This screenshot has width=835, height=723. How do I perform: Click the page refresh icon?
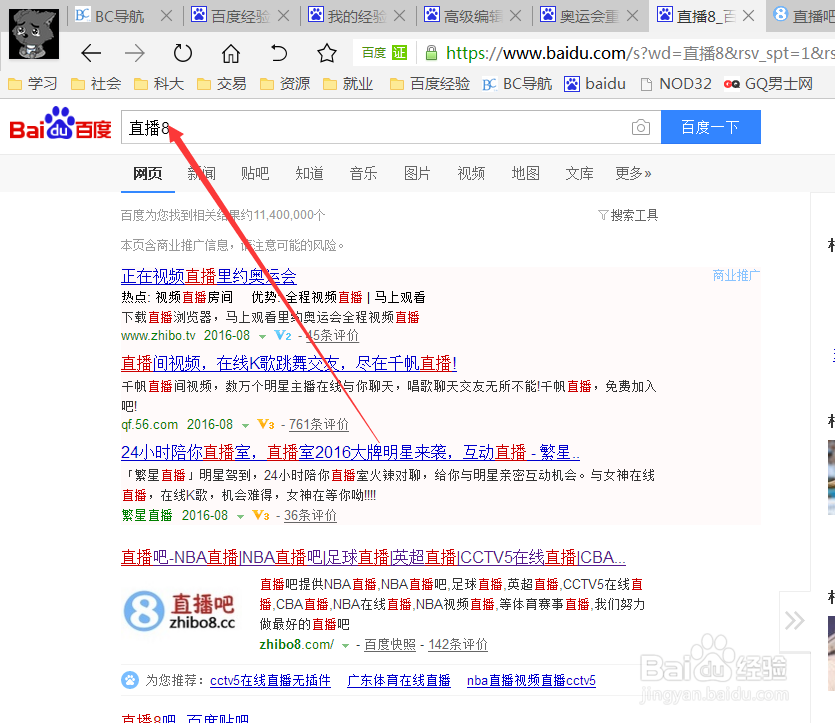pos(182,53)
